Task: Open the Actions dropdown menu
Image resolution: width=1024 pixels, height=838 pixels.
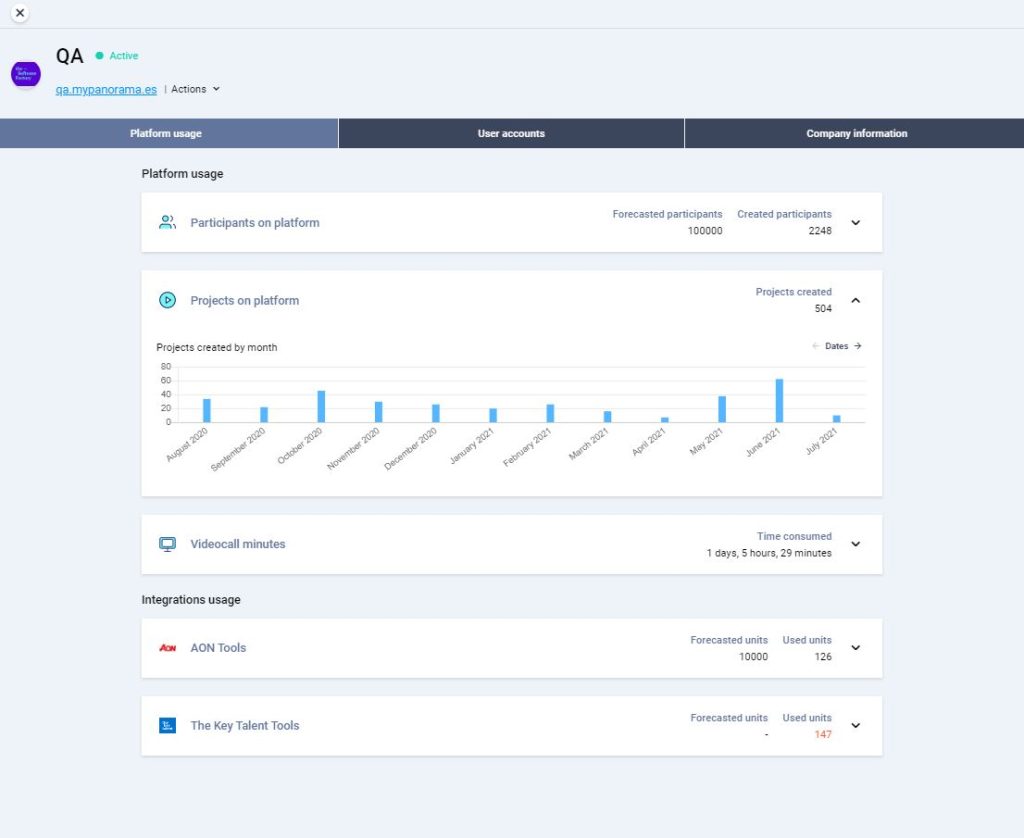Action: click(x=195, y=89)
